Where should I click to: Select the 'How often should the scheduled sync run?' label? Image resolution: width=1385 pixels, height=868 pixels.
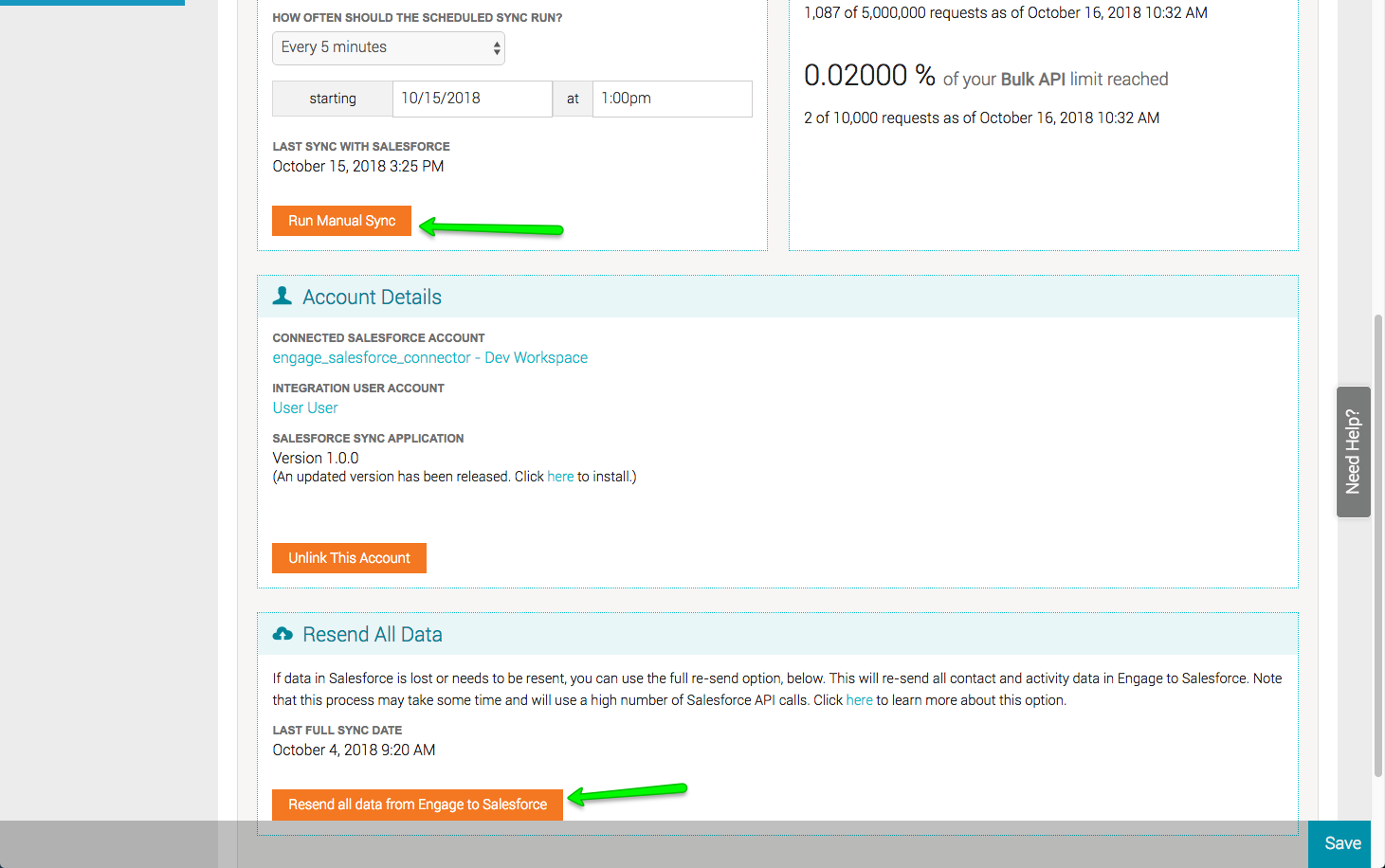[x=417, y=17]
